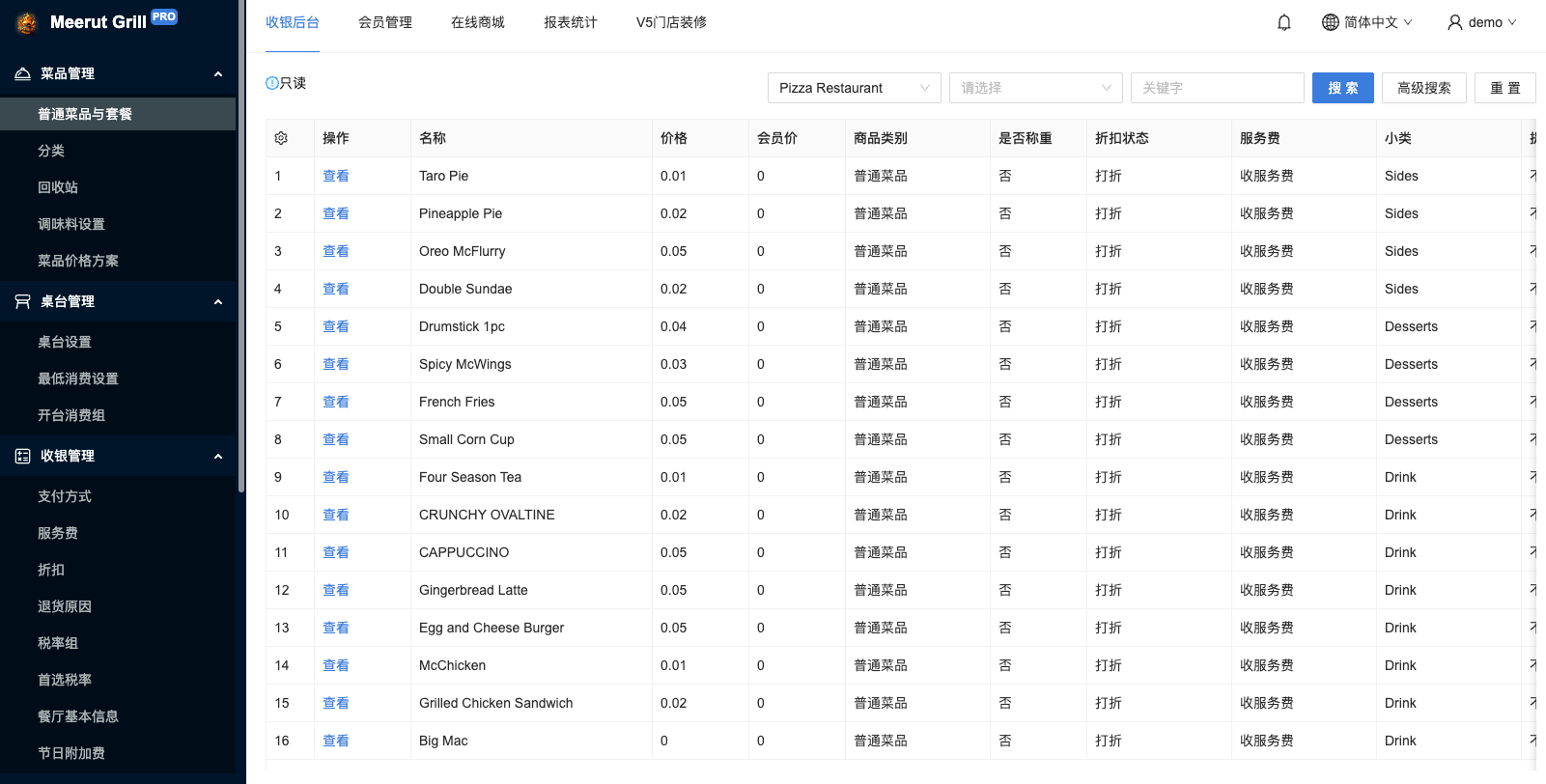
Task: Click the 高级搜索 advanced search button
Action: pos(1424,88)
